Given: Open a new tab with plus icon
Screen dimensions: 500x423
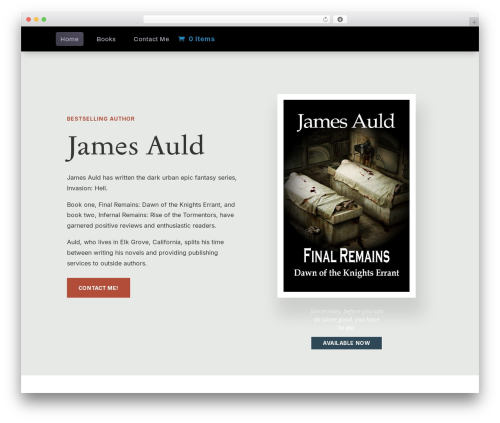Looking at the screenshot, I should pyautogui.click(x=474, y=22).
